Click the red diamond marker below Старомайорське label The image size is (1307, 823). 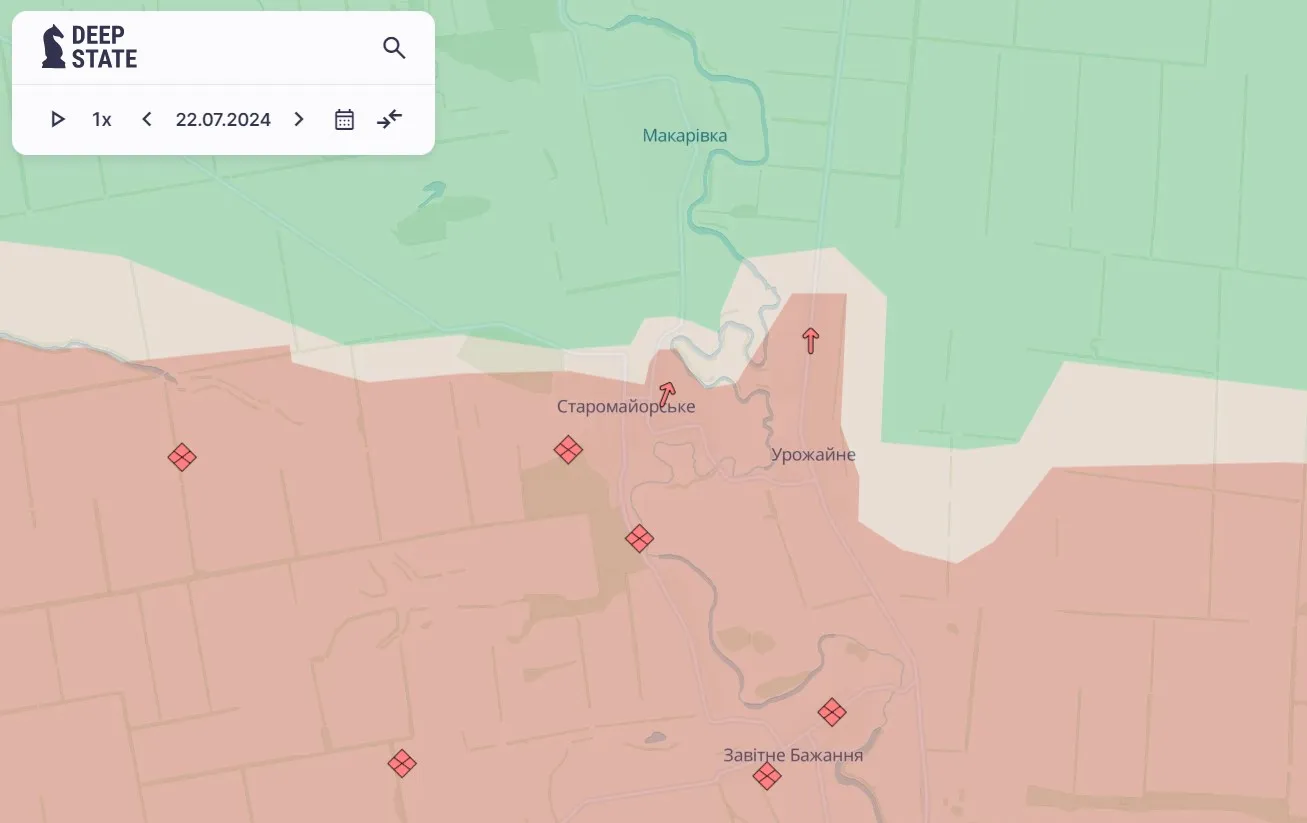pyautogui.click(x=568, y=450)
